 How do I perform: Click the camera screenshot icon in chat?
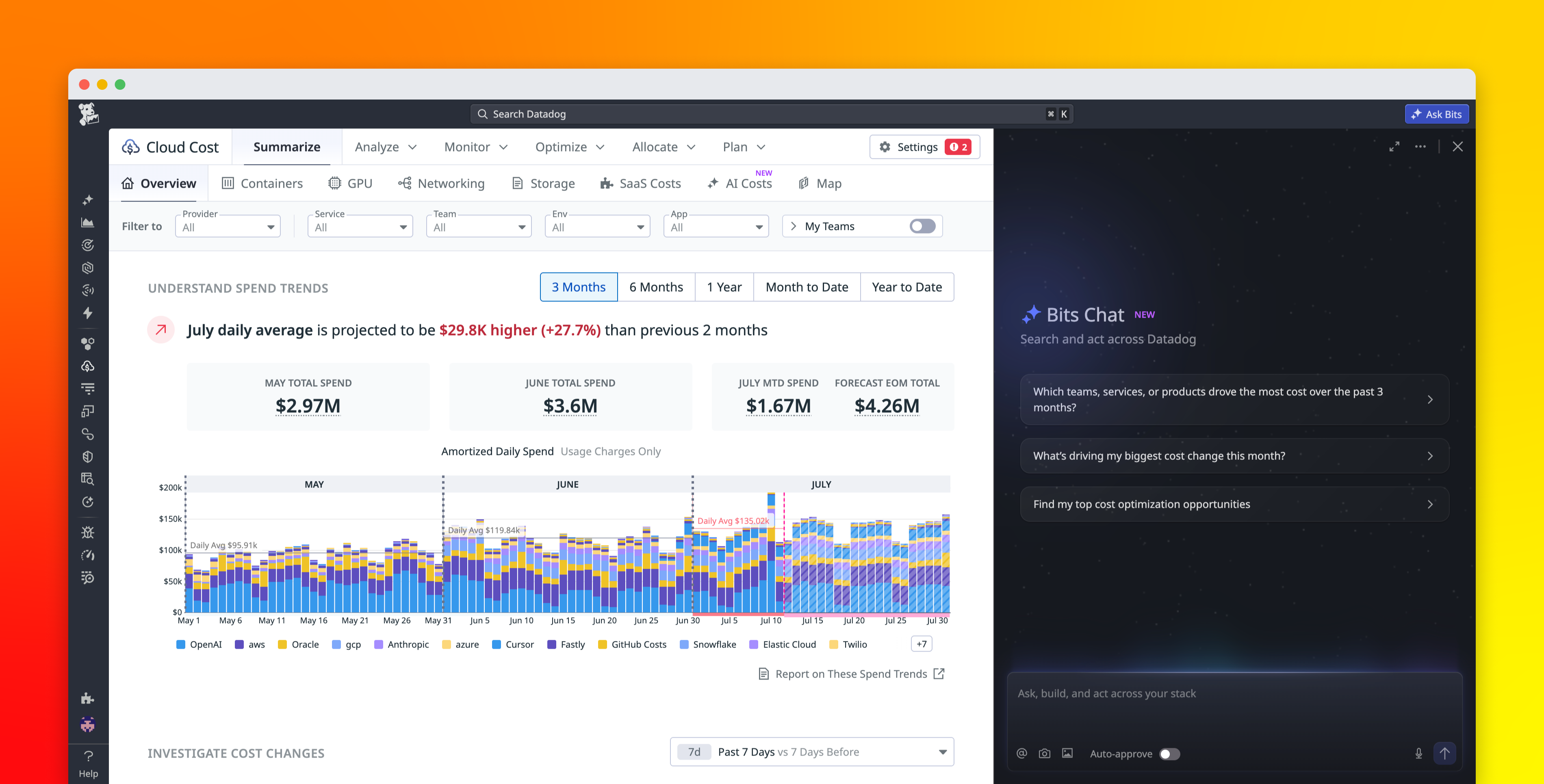(x=1045, y=754)
